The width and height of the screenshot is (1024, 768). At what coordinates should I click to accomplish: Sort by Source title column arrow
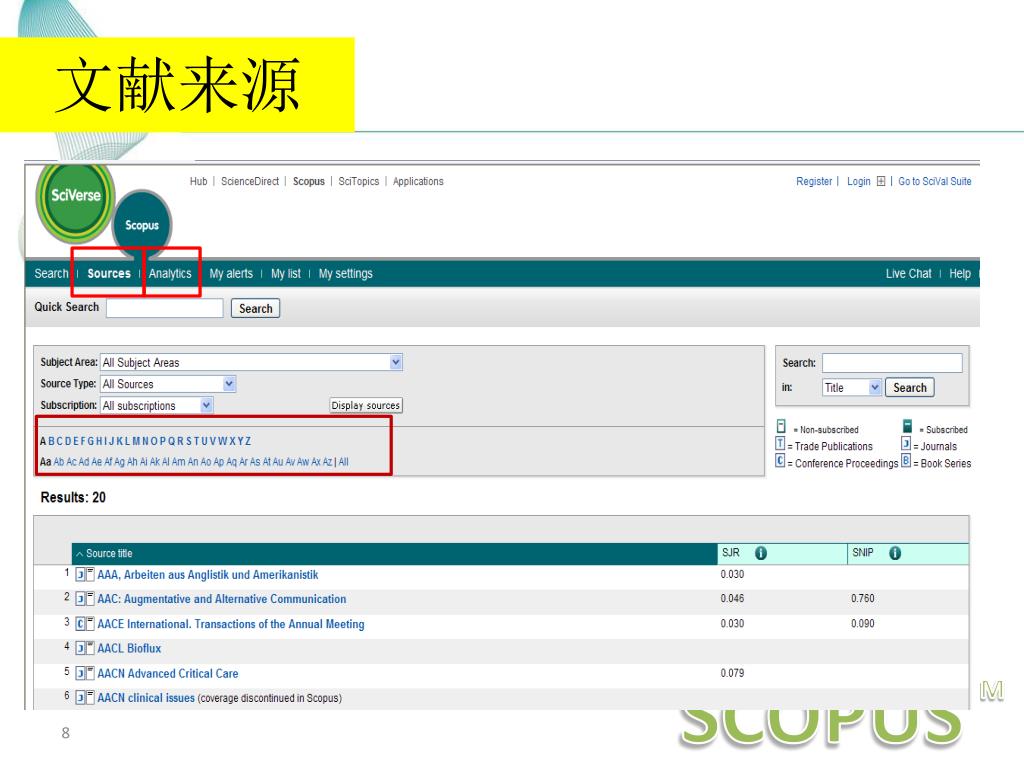point(80,554)
